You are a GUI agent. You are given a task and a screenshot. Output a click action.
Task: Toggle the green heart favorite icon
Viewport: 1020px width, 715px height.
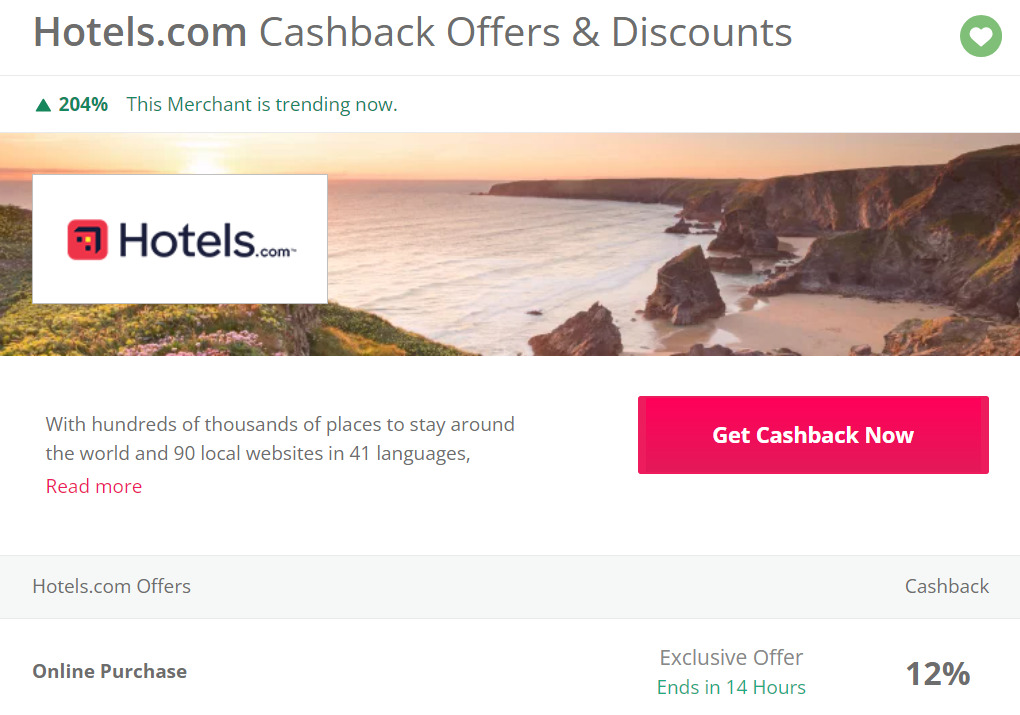pos(980,36)
